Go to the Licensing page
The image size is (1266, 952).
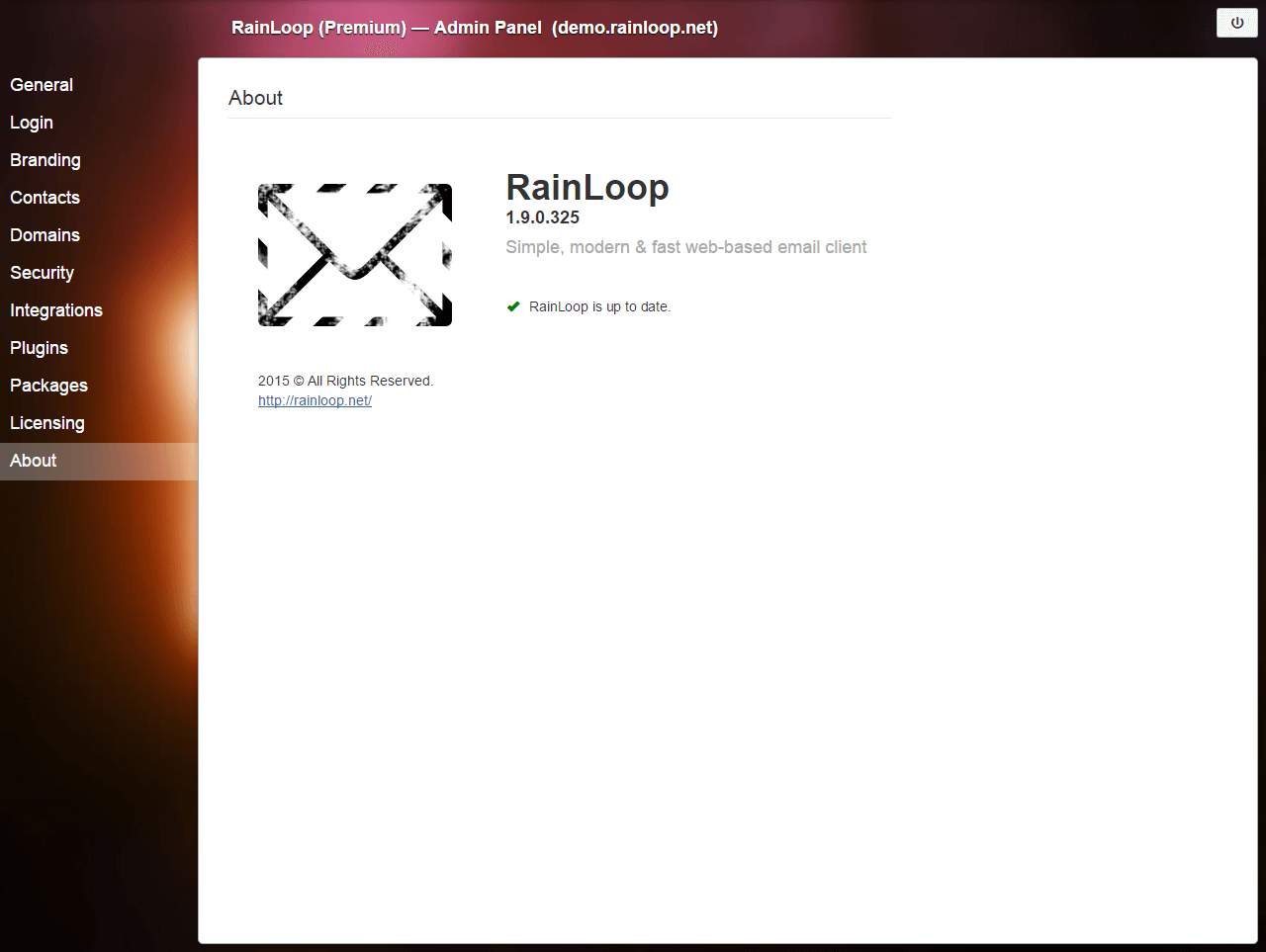pos(46,423)
